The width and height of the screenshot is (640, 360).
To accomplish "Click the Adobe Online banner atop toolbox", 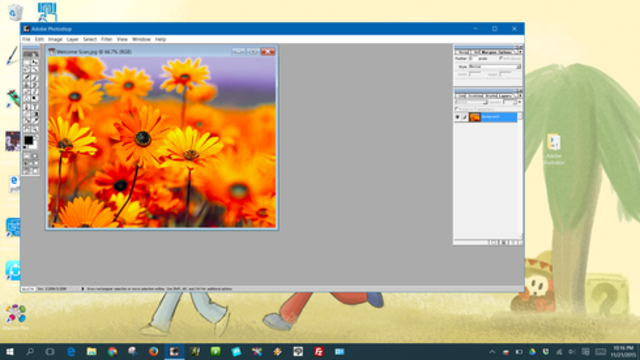I will pyautogui.click(x=31, y=54).
